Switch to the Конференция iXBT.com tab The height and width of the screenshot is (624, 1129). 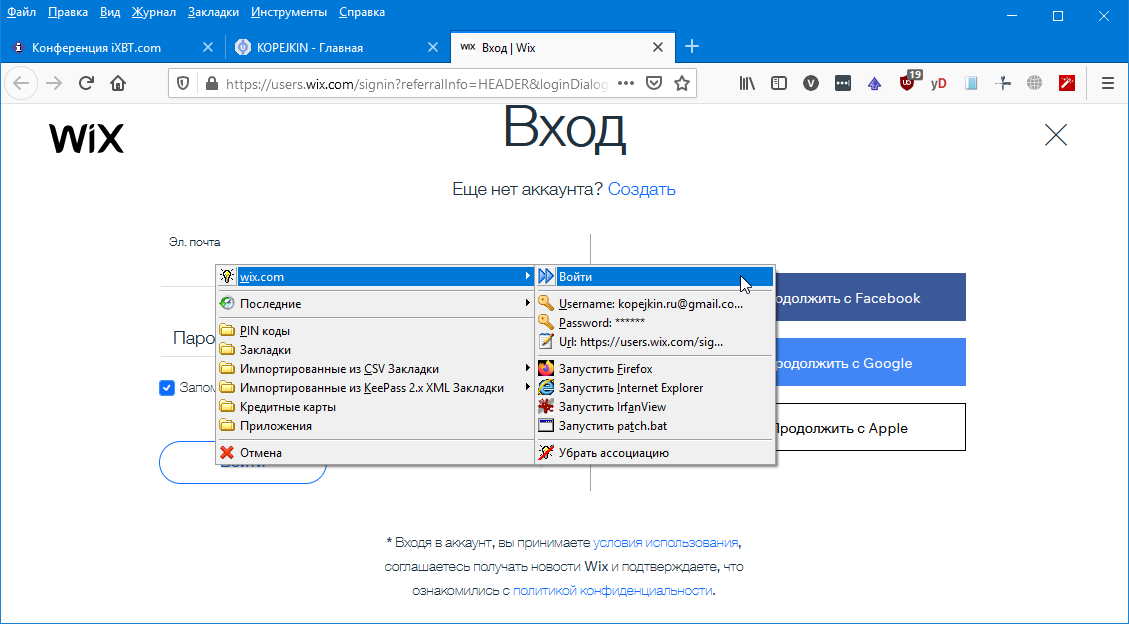tap(112, 48)
